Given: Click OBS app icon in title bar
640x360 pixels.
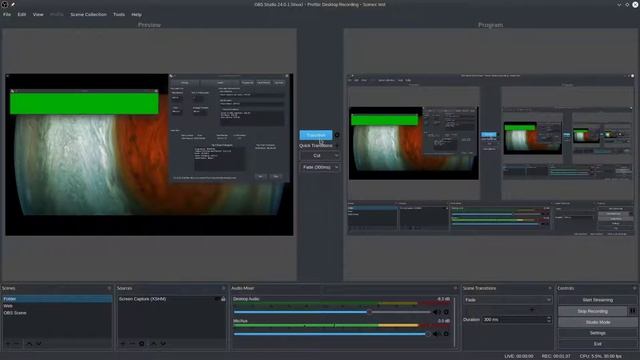Looking at the screenshot, I should (4, 4).
